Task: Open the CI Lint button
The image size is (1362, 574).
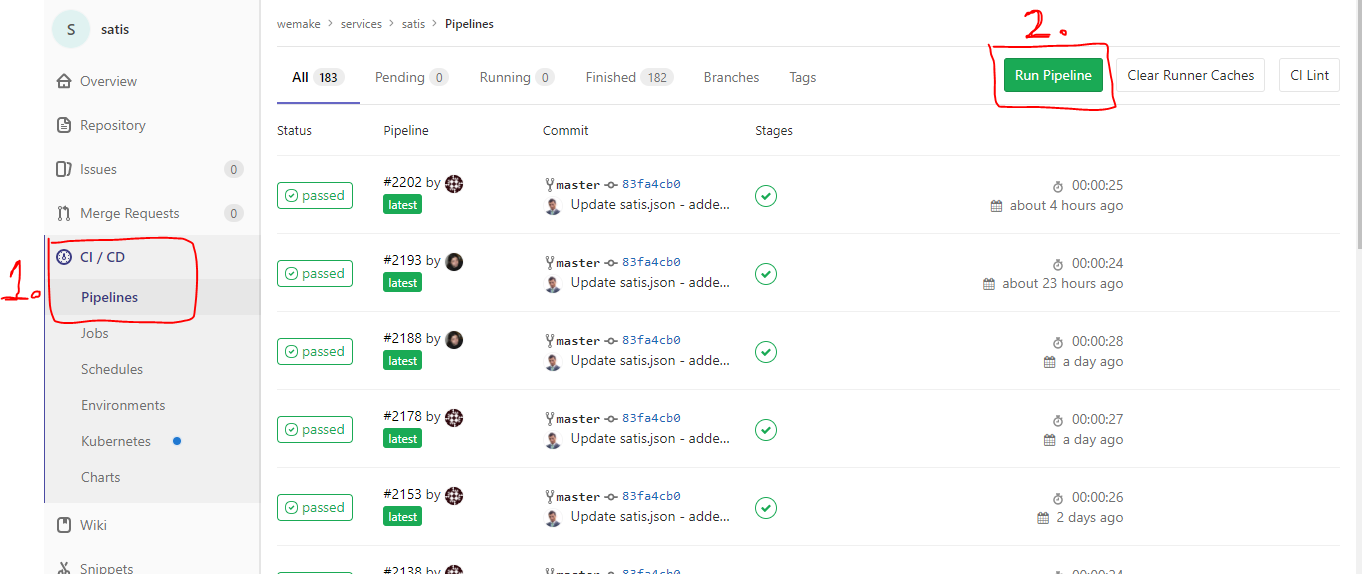Action: pos(1309,76)
